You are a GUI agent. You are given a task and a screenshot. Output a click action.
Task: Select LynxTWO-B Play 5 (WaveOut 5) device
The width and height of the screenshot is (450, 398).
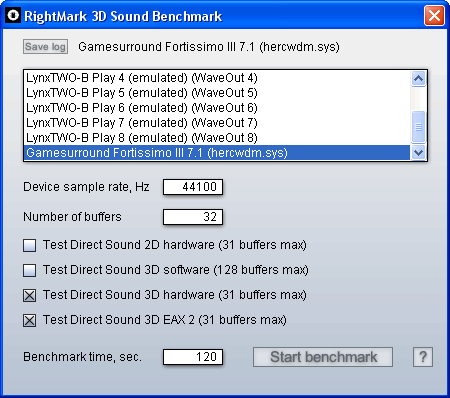pyautogui.click(x=217, y=93)
